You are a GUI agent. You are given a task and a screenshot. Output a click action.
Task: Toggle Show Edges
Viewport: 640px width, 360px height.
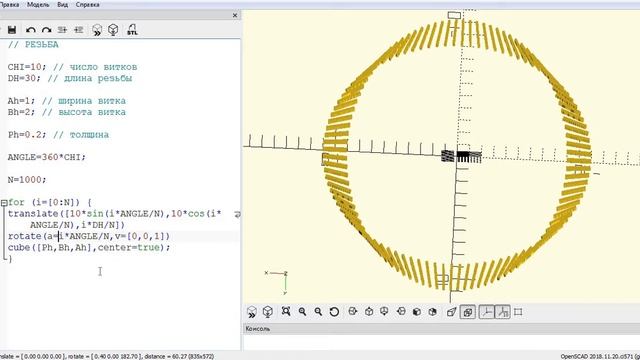click(518, 312)
